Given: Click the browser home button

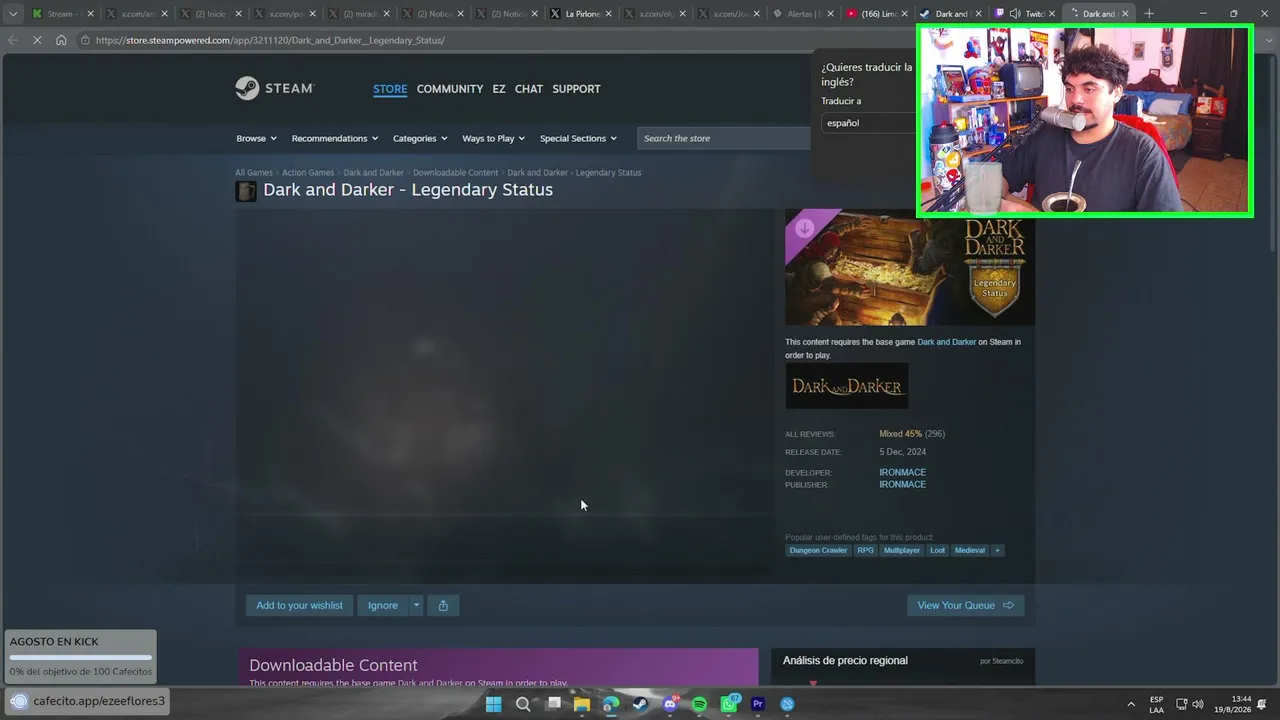Looking at the screenshot, I should [x=61, y=40].
